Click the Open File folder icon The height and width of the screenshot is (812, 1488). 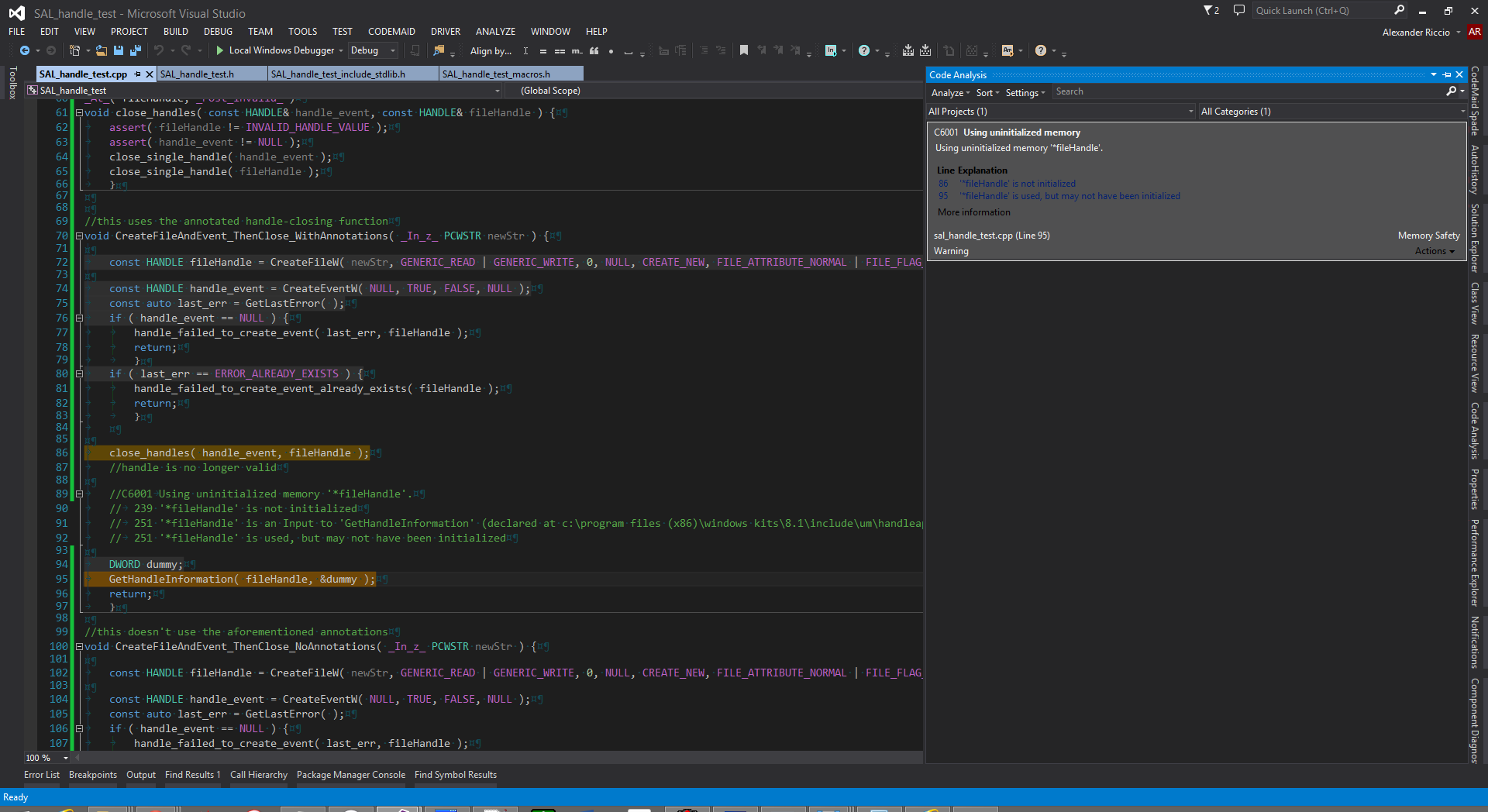coord(101,51)
